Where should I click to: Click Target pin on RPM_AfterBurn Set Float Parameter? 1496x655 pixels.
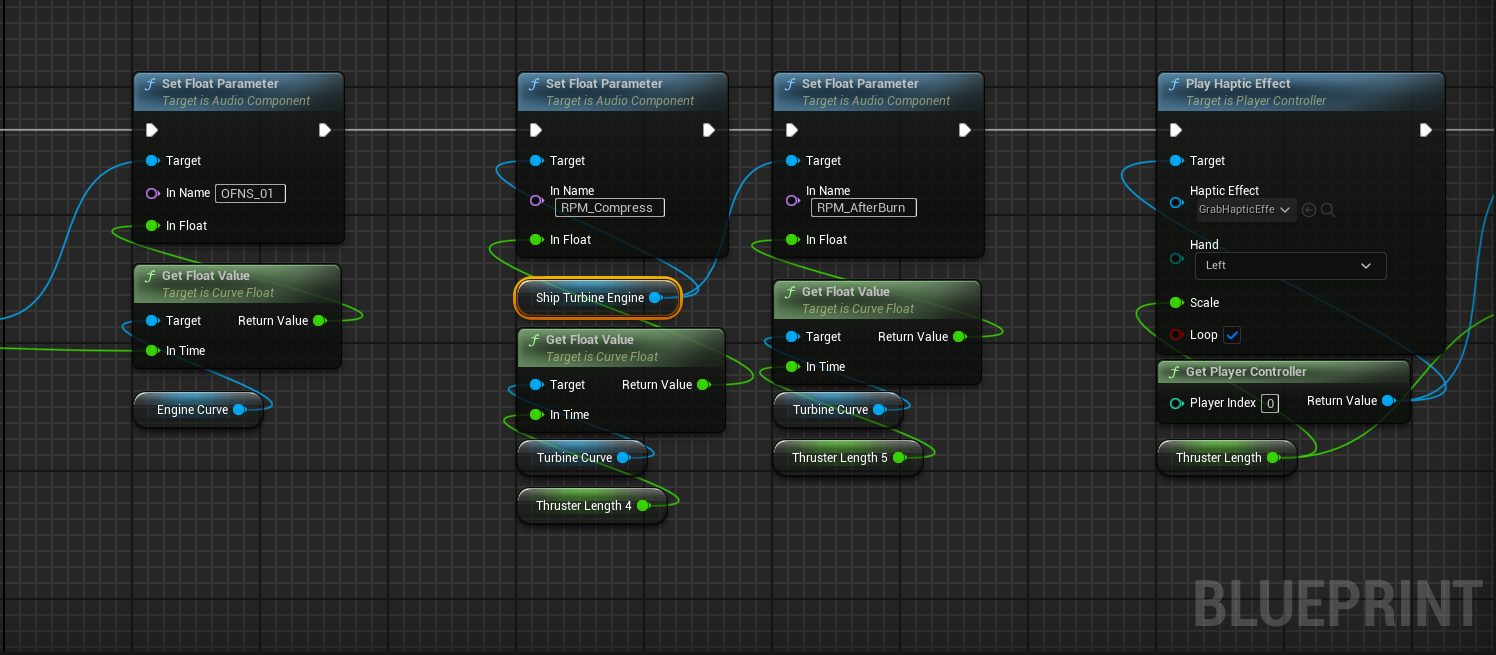click(792, 160)
